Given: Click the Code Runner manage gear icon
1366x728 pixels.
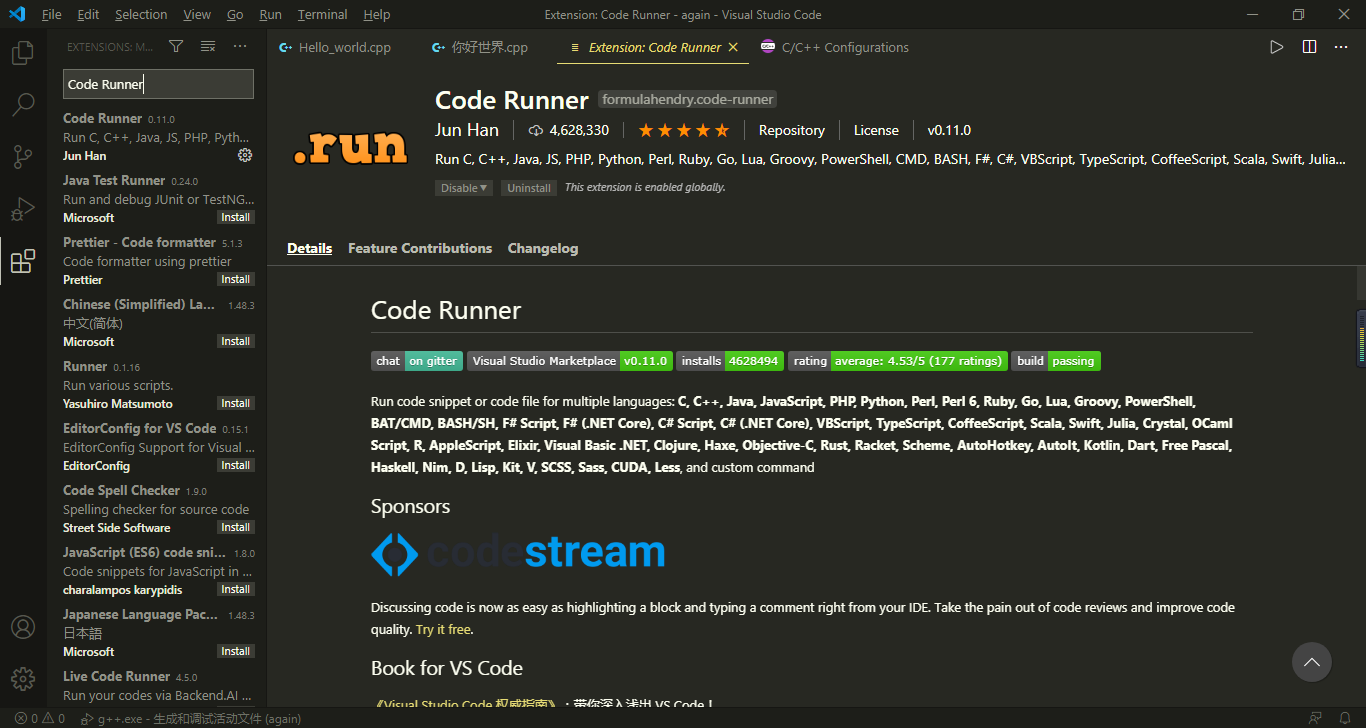Looking at the screenshot, I should [245, 155].
